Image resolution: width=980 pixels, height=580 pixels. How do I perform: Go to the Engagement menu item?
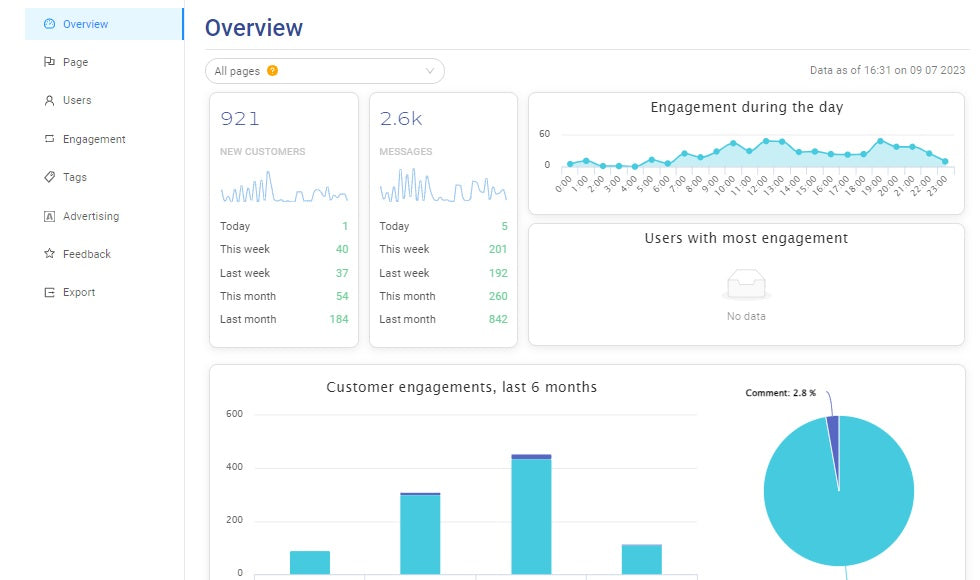pos(94,139)
